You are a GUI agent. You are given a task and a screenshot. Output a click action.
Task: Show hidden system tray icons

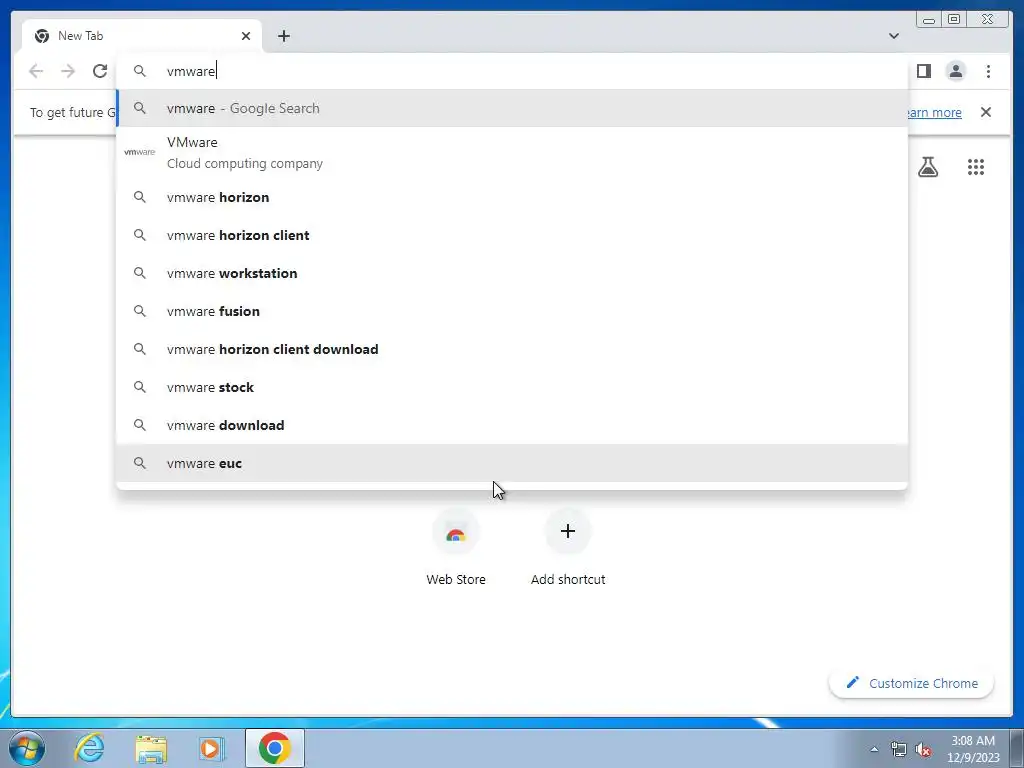874,749
